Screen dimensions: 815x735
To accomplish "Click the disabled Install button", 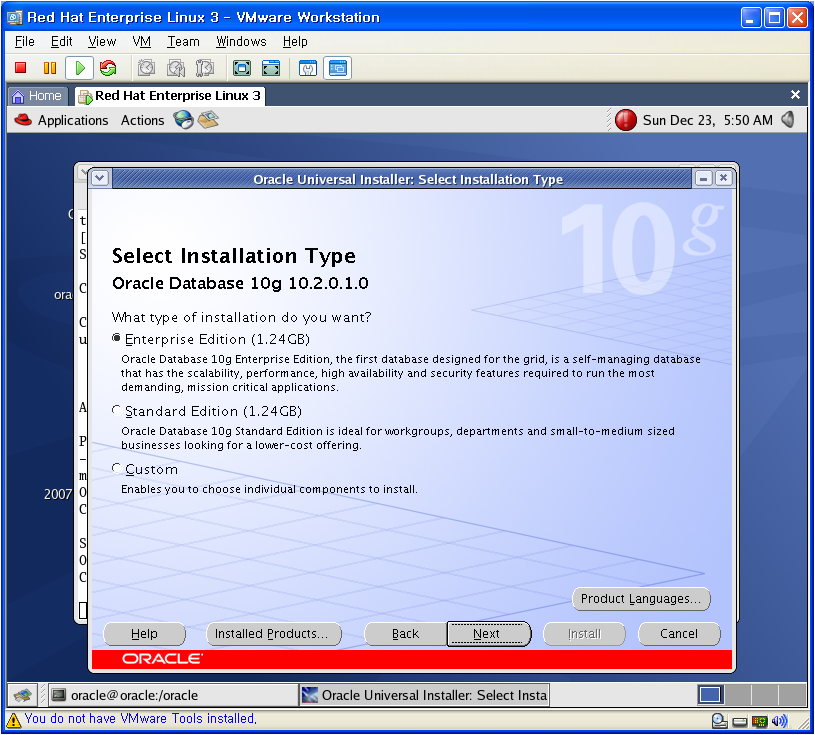I will tap(584, 634).
